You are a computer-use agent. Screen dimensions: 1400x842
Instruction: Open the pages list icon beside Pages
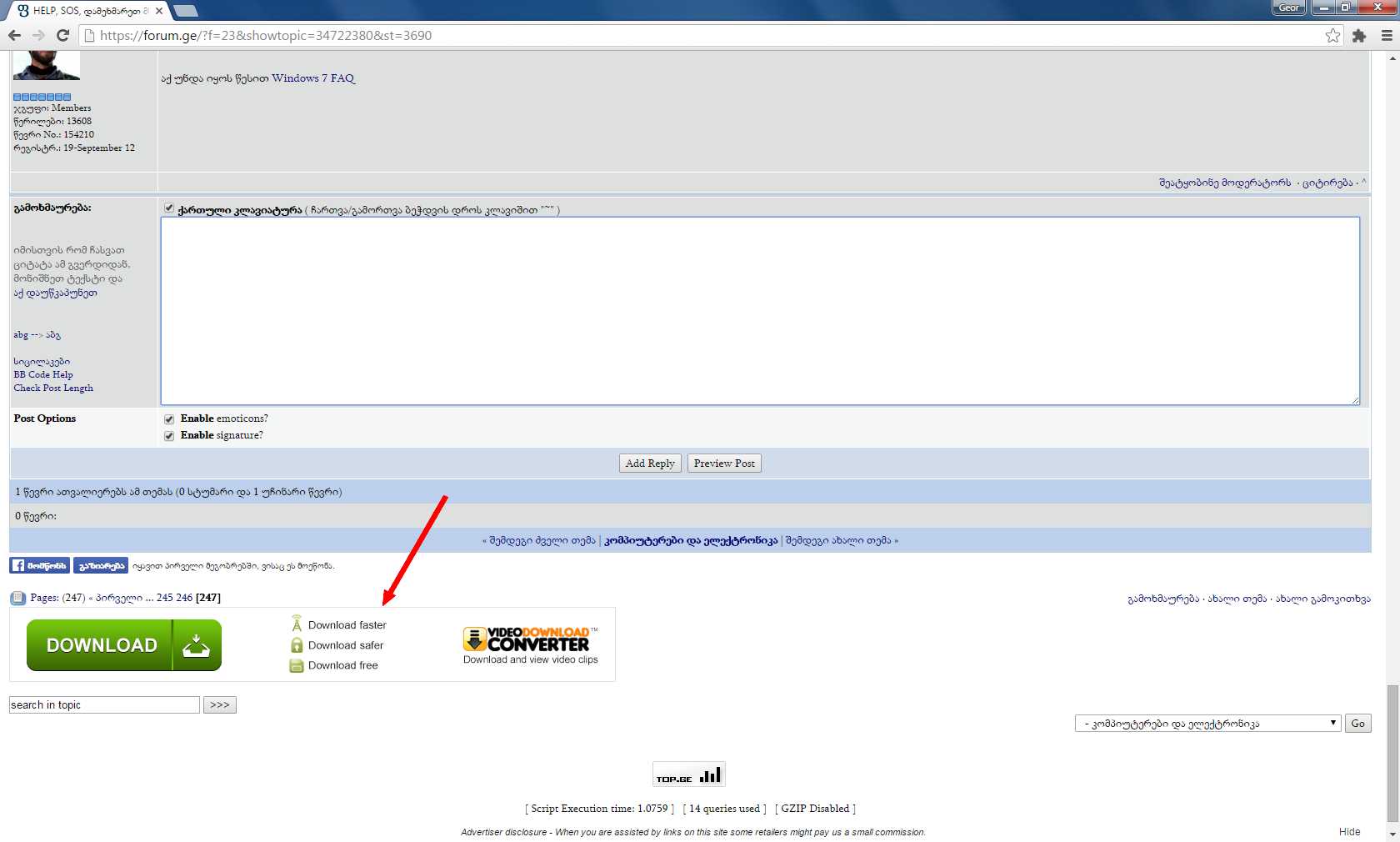[x=18, y=598]
